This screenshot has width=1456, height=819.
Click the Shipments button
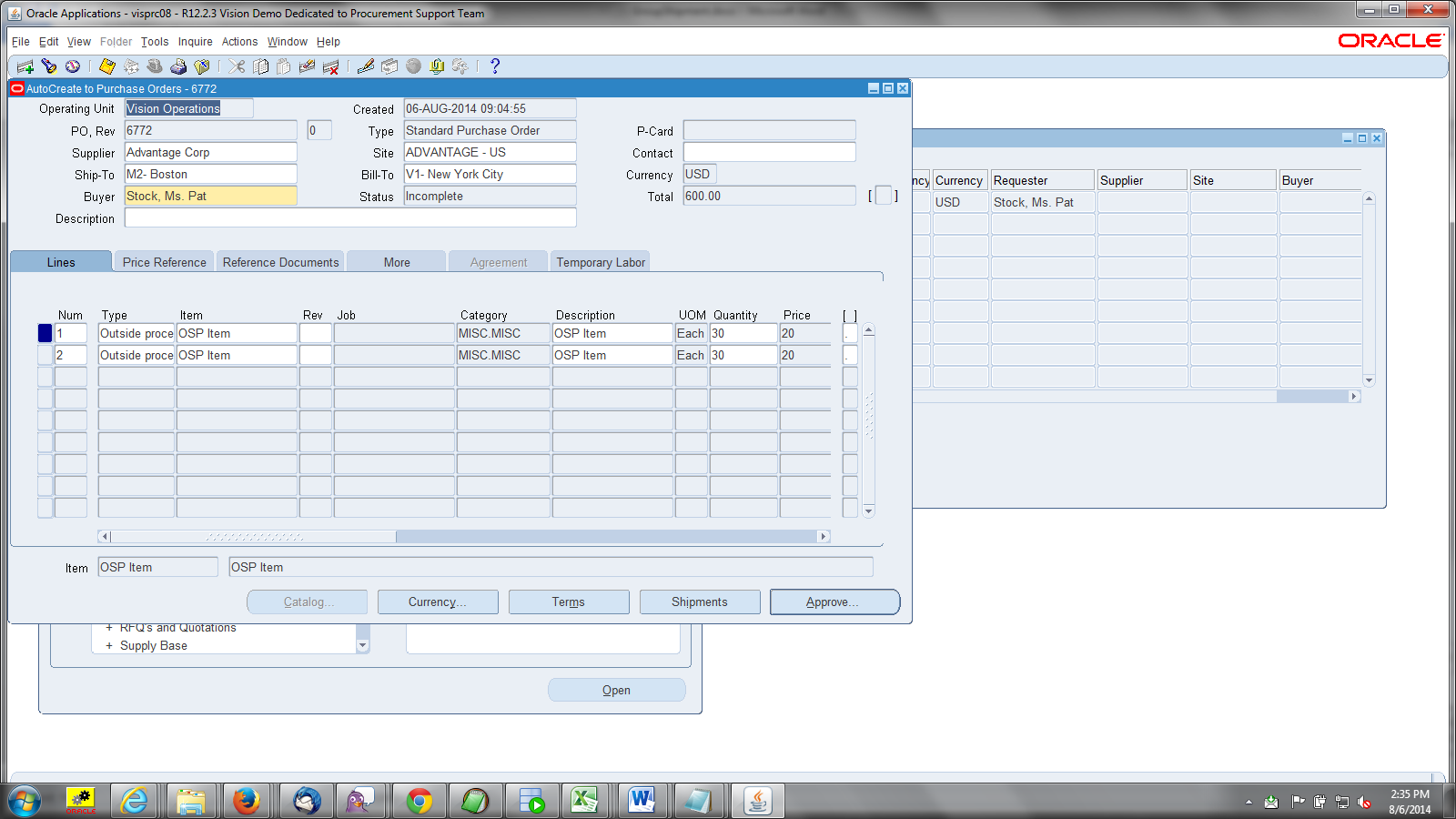tap(700, 602)
